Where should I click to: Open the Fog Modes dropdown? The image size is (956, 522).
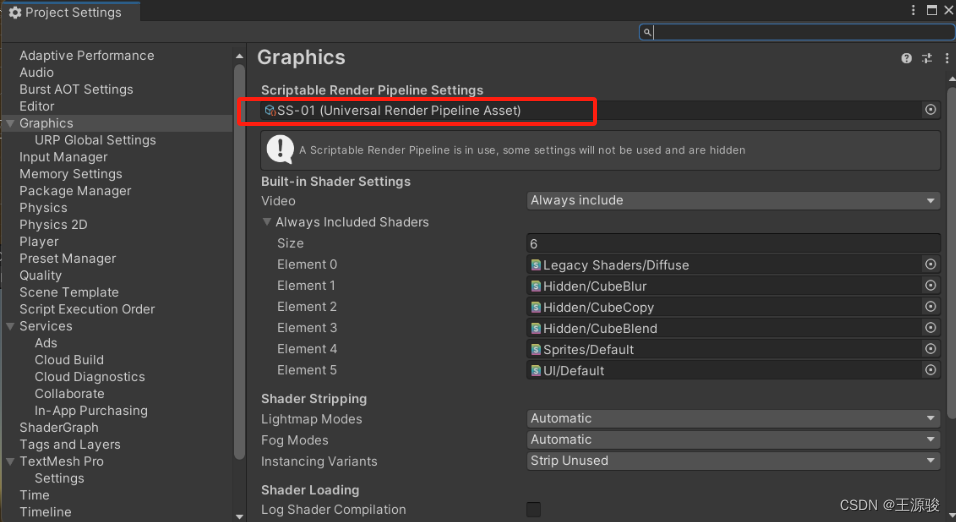[733, 440]
